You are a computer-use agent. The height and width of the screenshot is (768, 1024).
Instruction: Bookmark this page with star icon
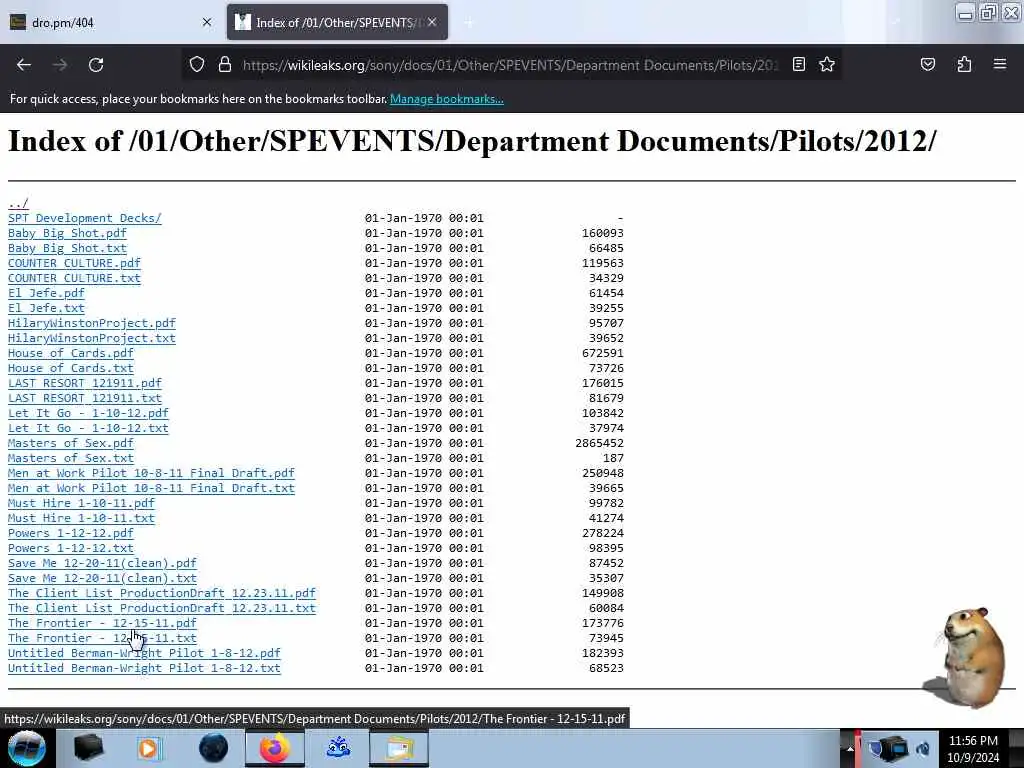click(827, 64)
